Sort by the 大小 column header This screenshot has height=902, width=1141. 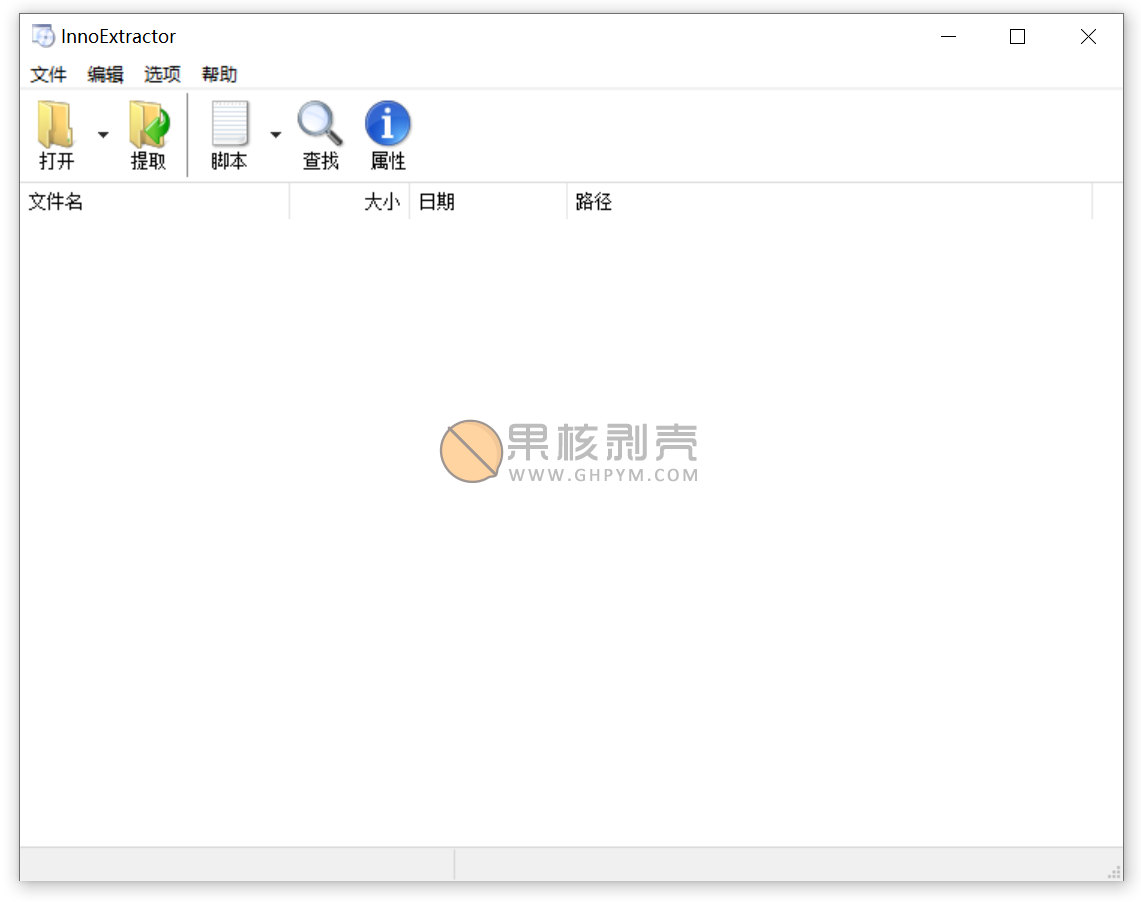pyautogui.click(x=350, y=201)
